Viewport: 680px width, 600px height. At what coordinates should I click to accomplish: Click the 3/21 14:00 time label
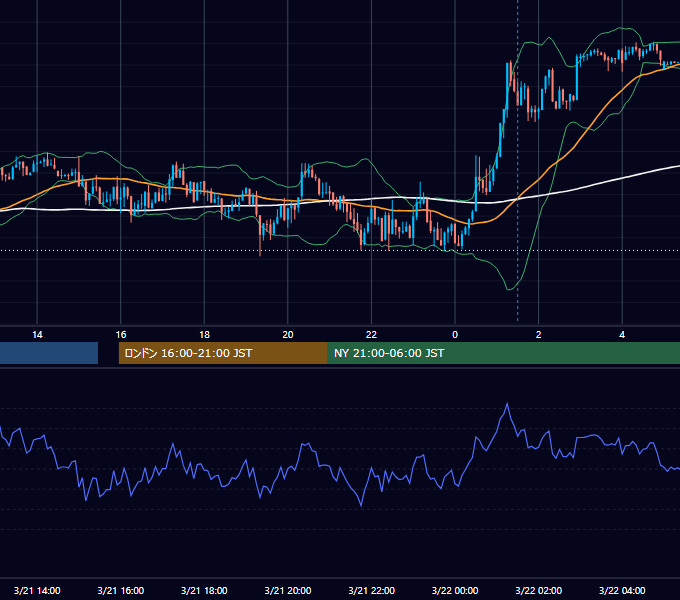point(37,590)
